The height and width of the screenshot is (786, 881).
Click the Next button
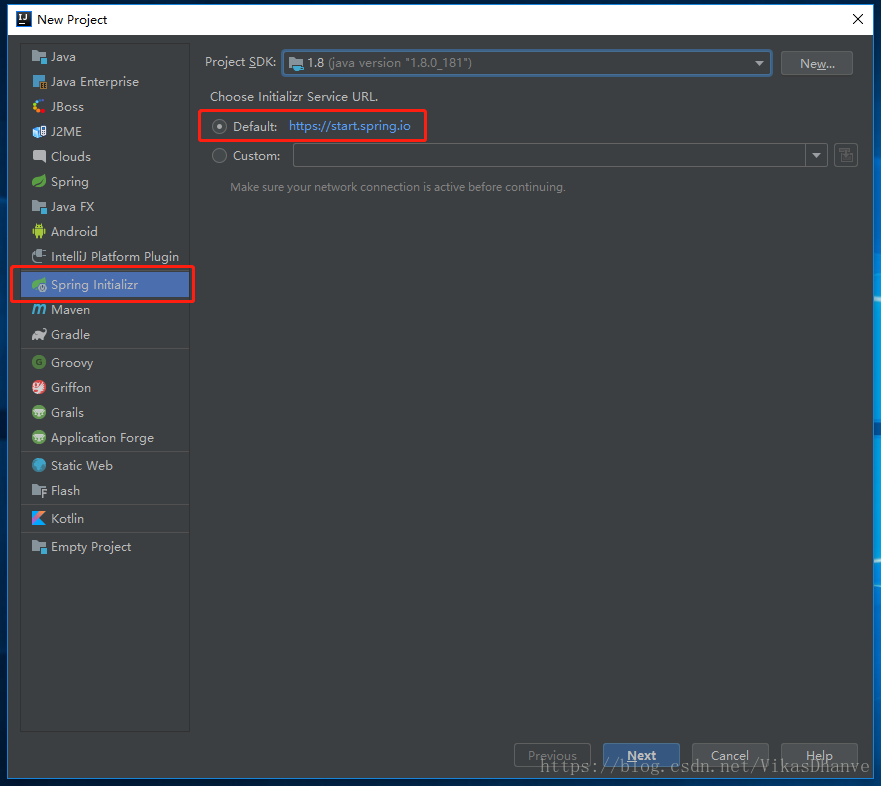coord(641,756)
